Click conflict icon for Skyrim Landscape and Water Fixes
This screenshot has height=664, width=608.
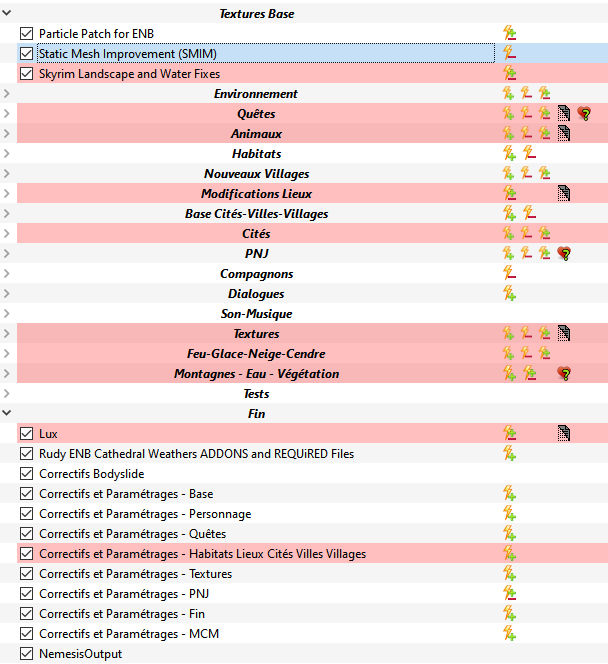(509, 74)
